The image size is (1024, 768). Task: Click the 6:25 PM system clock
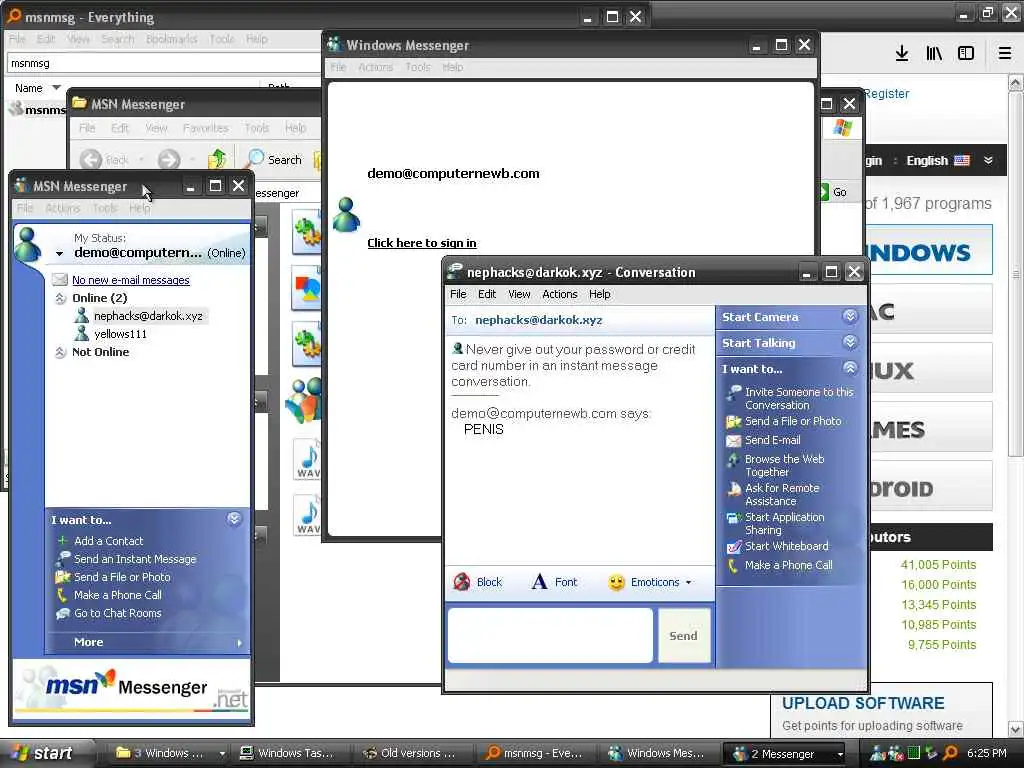(987, 753)
